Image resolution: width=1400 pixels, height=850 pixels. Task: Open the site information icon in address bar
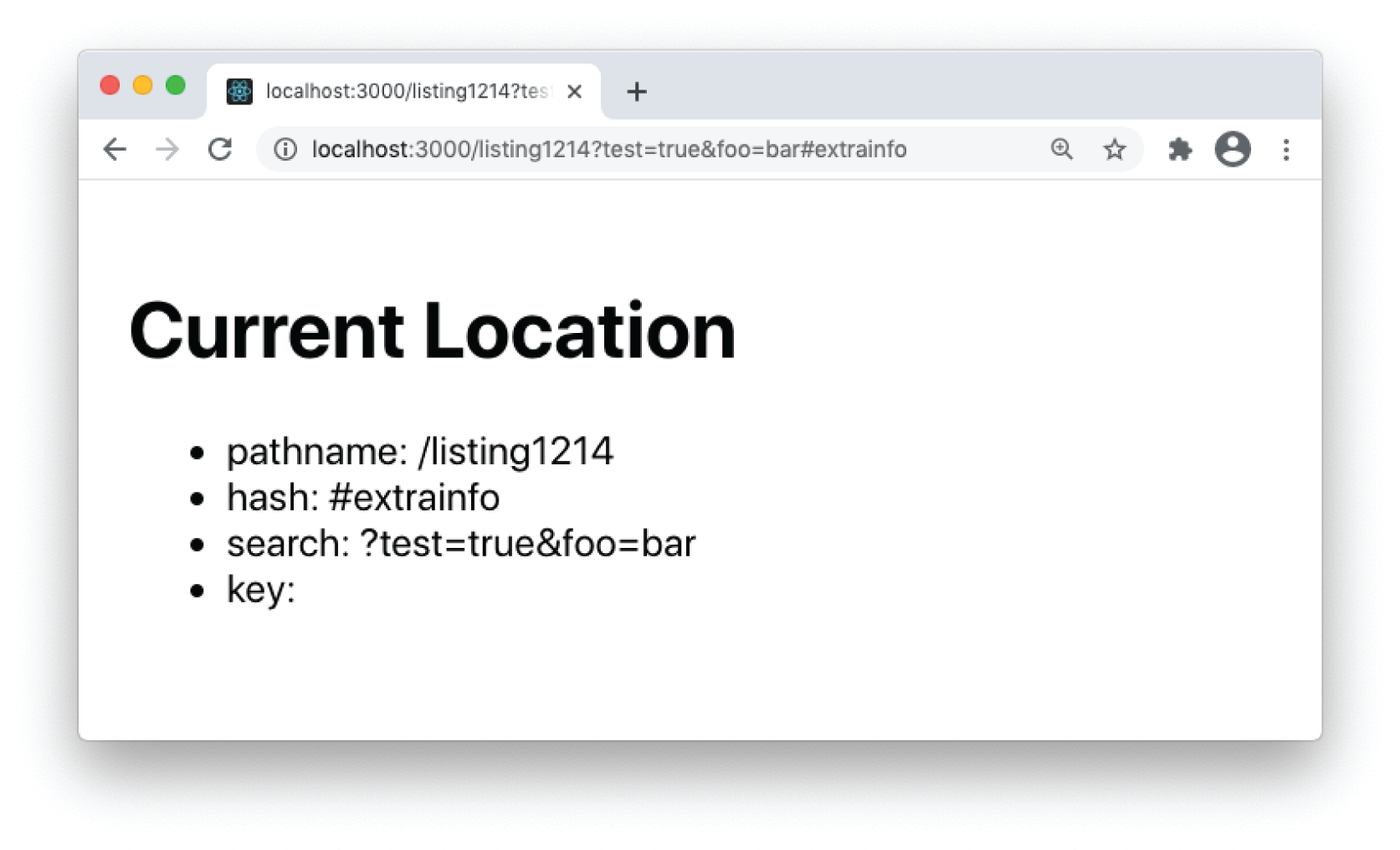(x=285, y=149)
